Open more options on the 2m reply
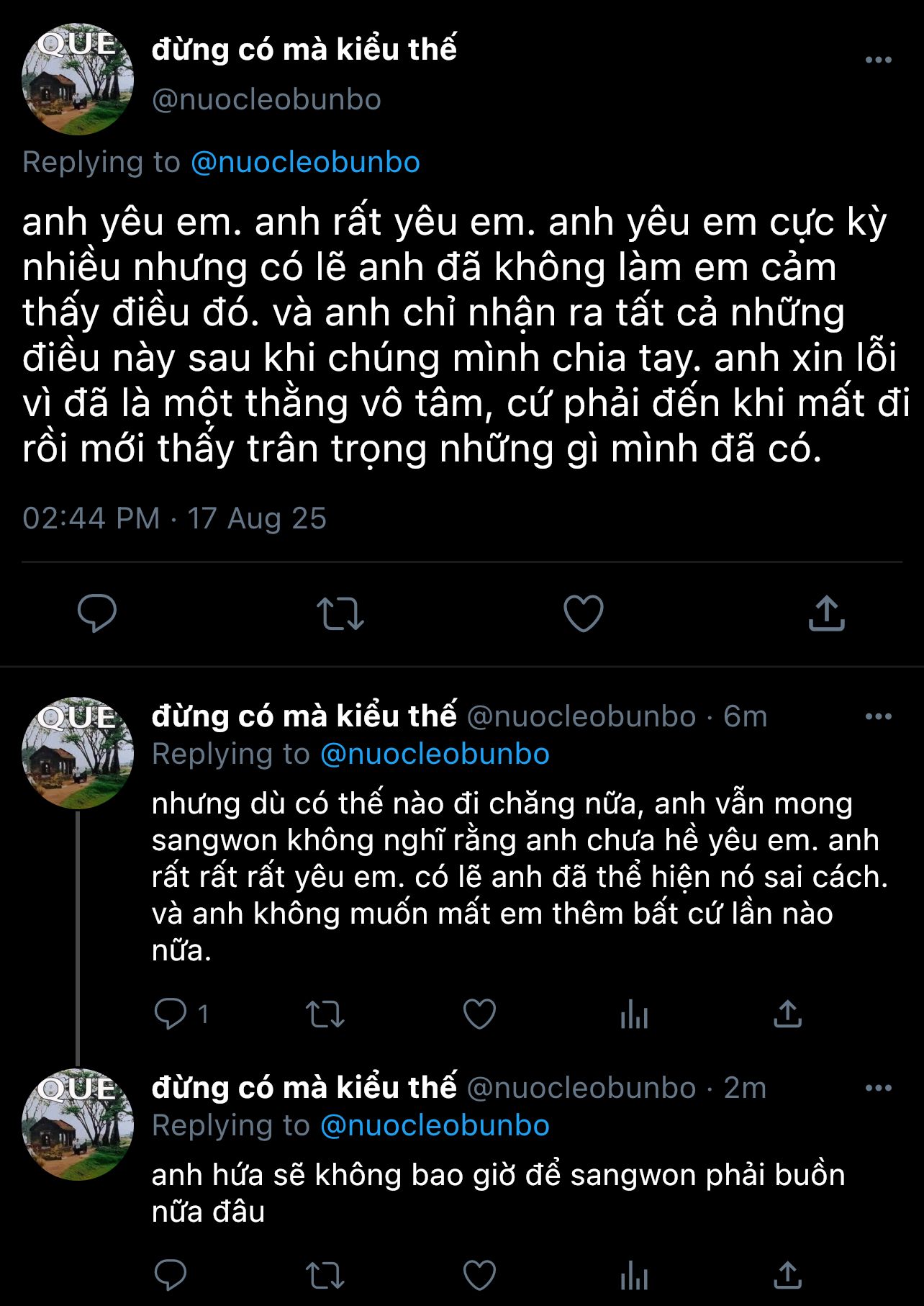Viewport: 924px width, 1306px height. [878, 1088]
